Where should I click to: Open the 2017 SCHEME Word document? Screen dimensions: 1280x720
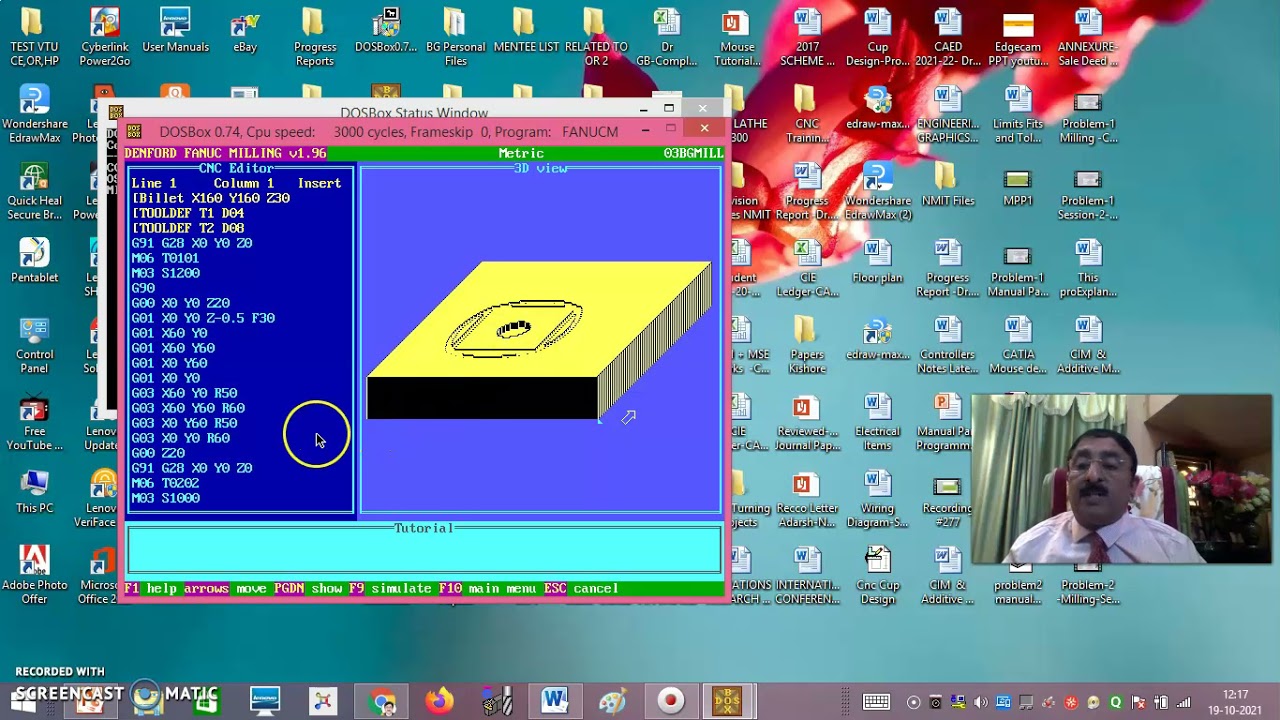807,37
